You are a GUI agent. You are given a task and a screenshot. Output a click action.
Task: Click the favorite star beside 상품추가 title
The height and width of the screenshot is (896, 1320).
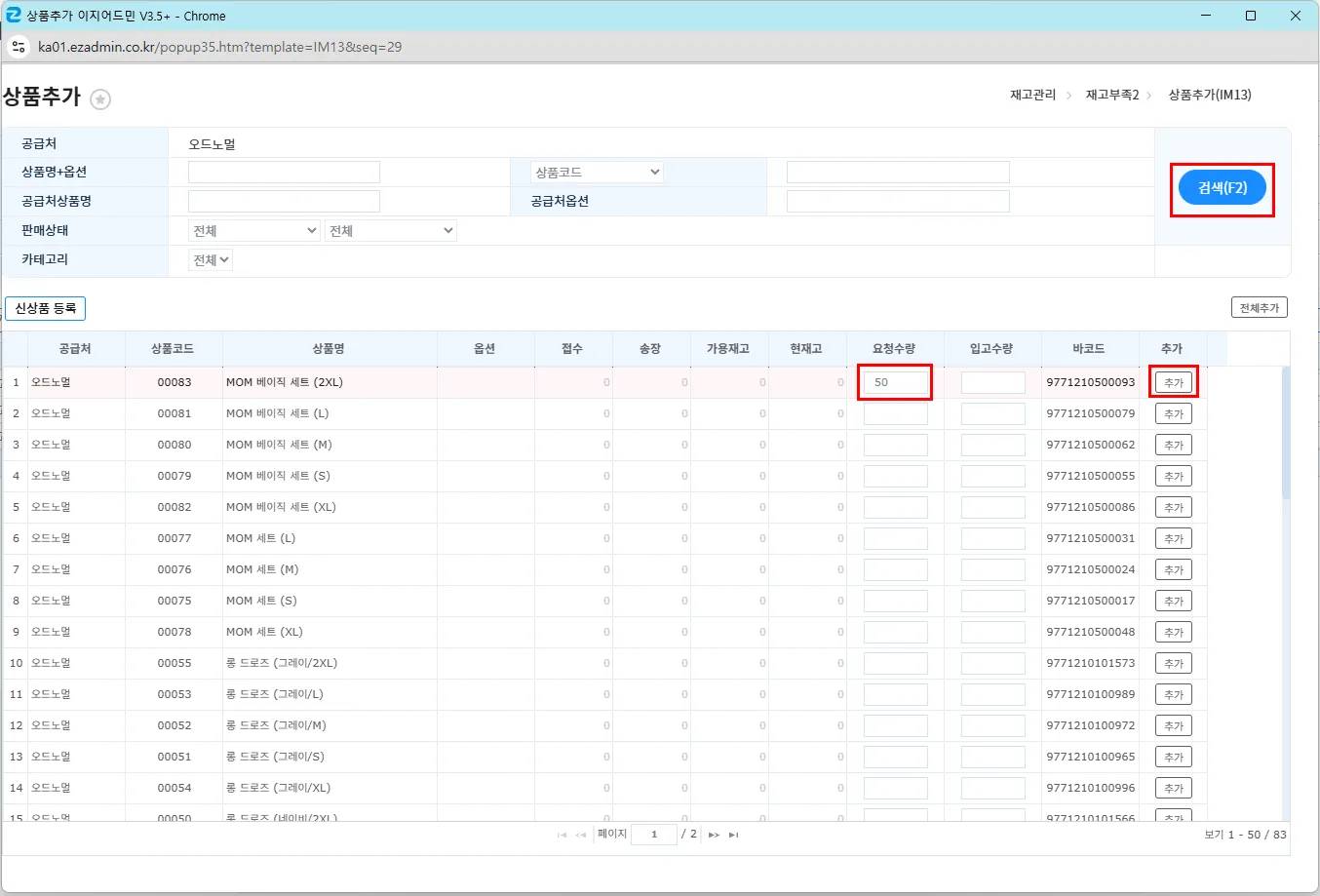pyautogui.click(x=100, y=98)
